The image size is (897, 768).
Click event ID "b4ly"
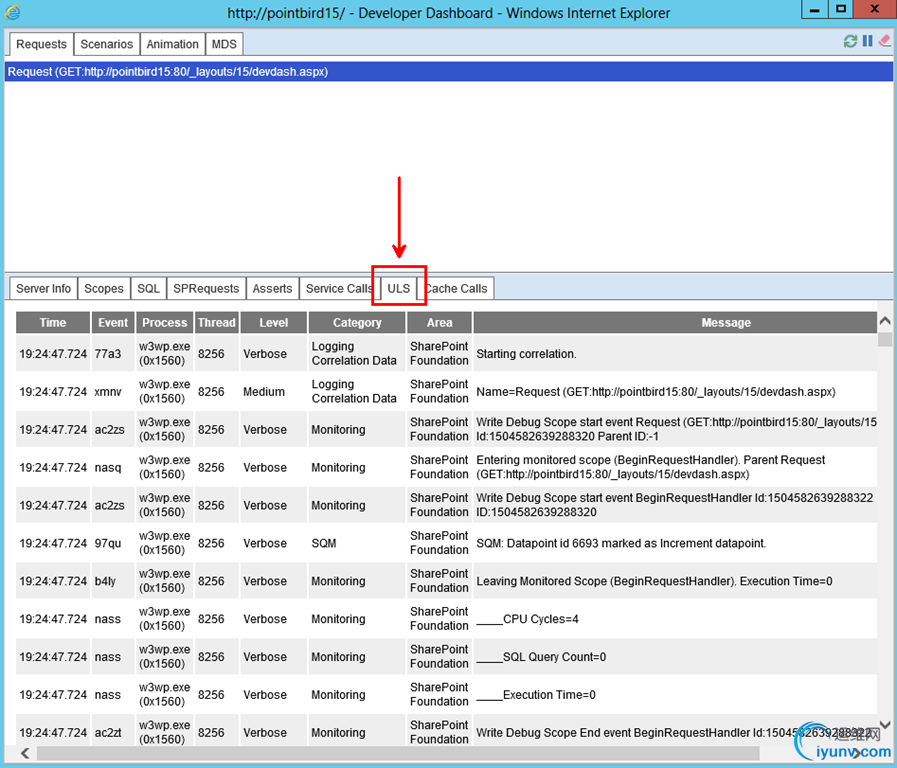click(105, 581)
